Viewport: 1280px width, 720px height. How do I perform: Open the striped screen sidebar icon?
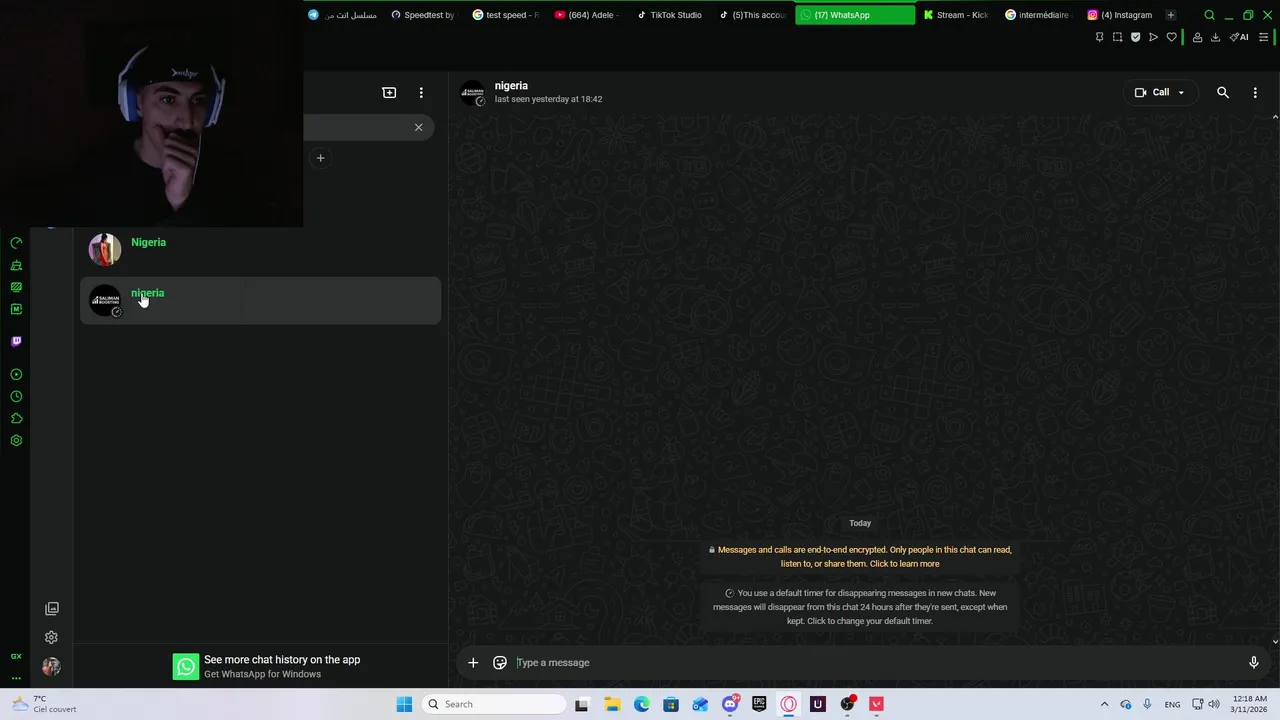(16, 287)
